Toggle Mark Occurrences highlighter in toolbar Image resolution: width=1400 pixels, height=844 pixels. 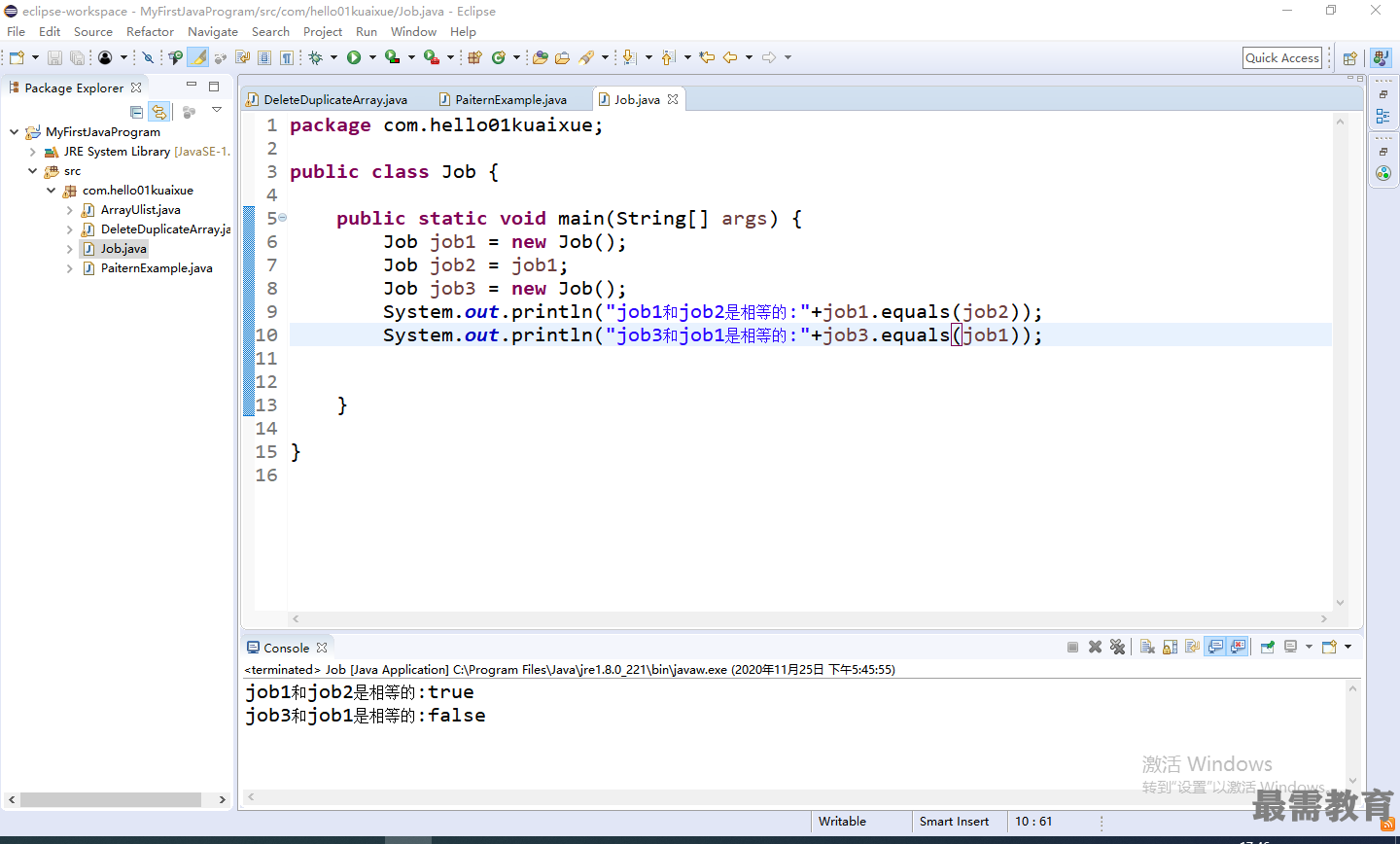pos(198,57)
